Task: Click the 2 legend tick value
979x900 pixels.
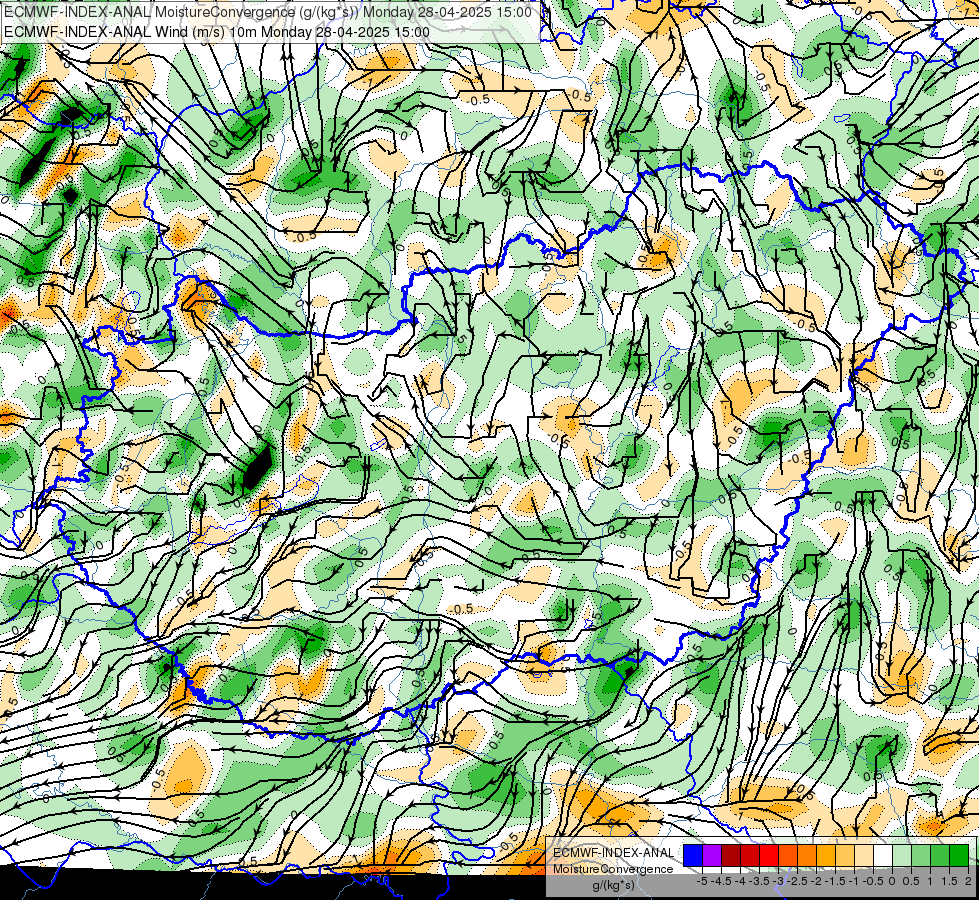Action: click(x=968, y=881)
